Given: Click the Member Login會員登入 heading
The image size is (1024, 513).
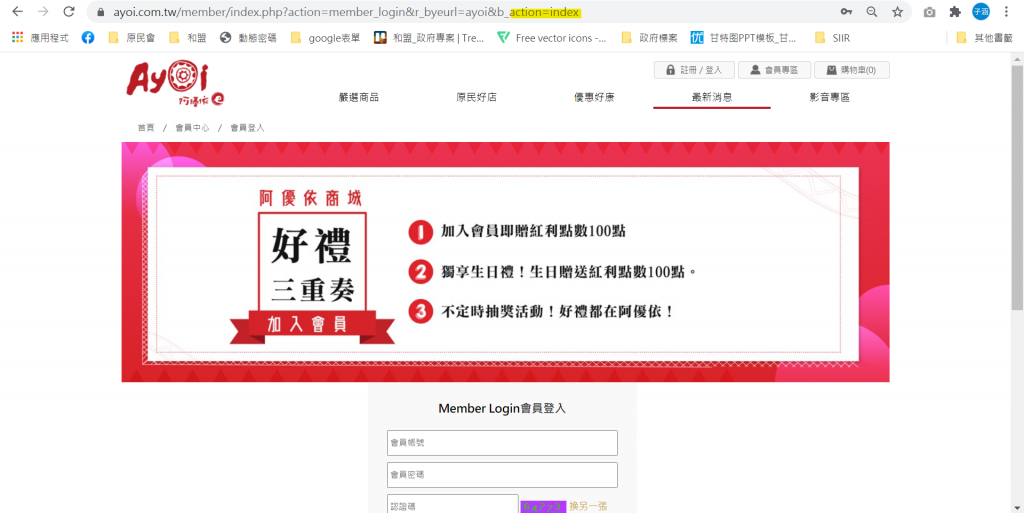Looking at the screenshot, I should [502, 409].
